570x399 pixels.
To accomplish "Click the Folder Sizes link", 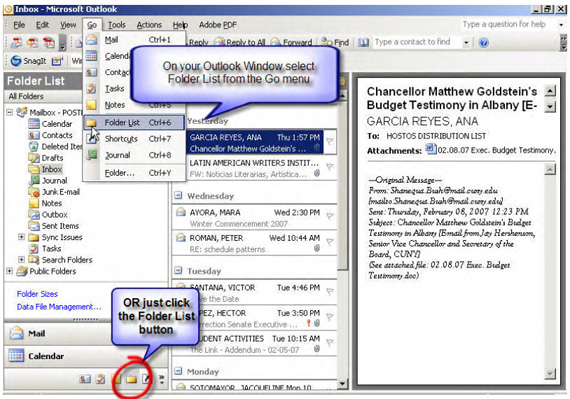I will 37,294.
